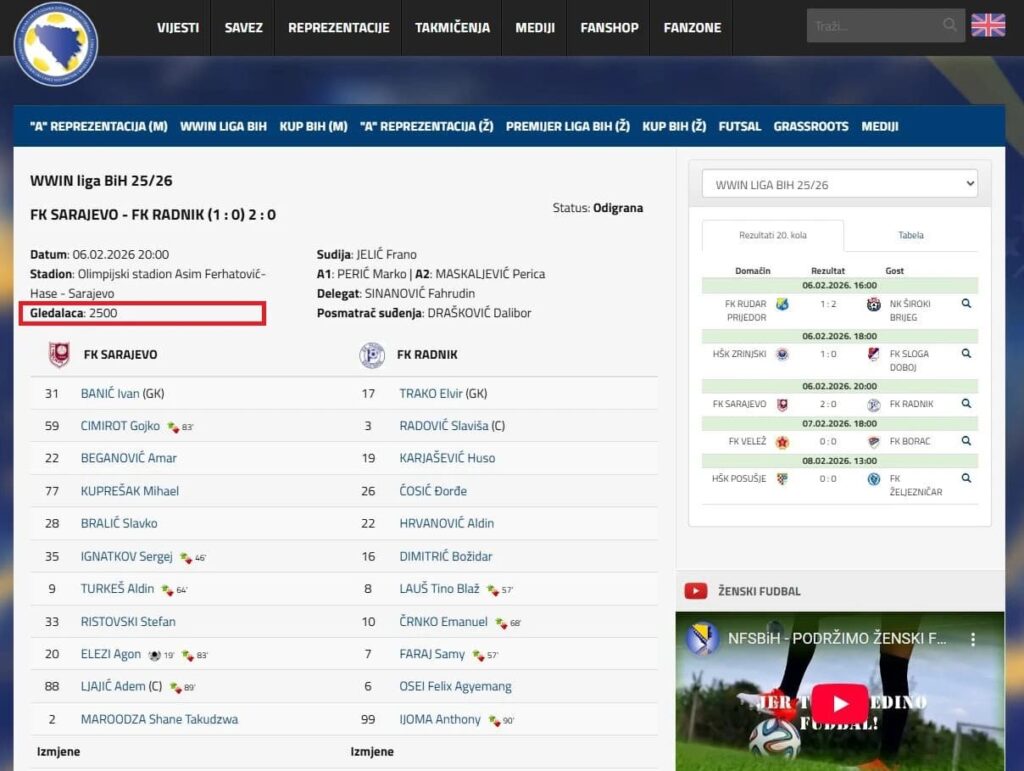
Task: Navigate to KUP BIH (M) section
Action: point(313,127)
